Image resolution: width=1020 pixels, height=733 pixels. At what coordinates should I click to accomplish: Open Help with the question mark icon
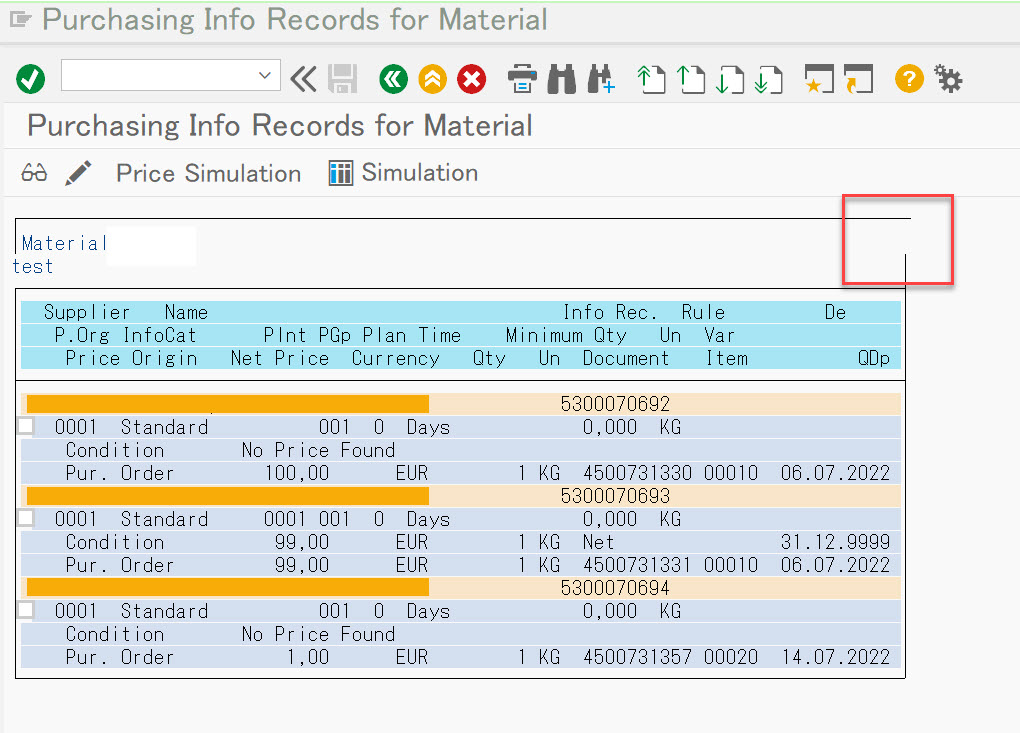tap(909, 79)
